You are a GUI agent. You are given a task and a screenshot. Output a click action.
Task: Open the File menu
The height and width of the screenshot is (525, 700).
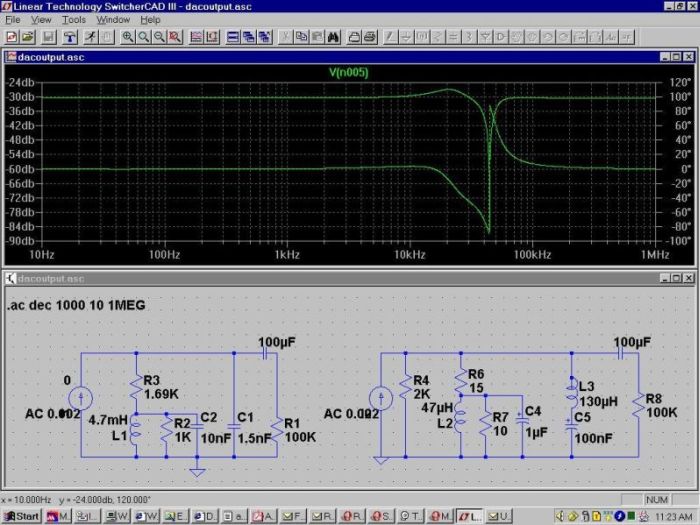point(13,20)
